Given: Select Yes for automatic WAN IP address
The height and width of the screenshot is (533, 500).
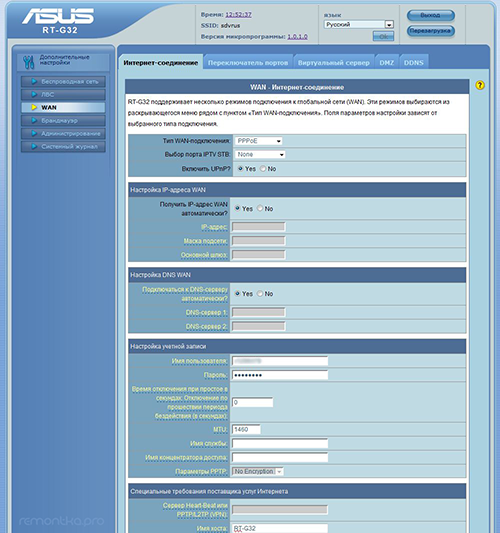Looking at the screenshot, I should pos(237,208).
